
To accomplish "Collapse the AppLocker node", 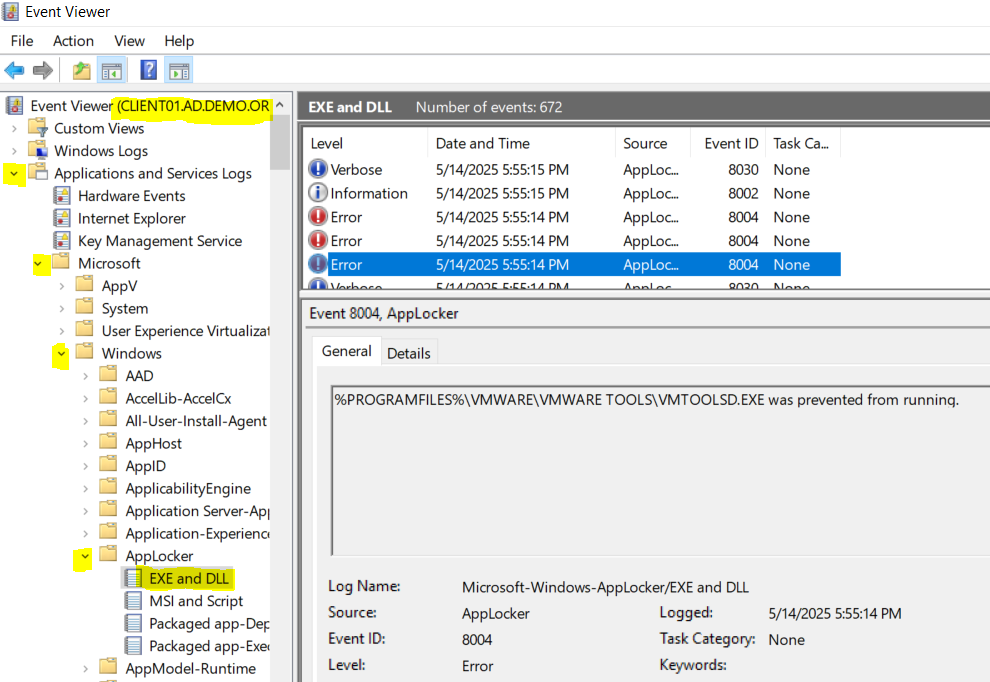I will coord(85,556).
